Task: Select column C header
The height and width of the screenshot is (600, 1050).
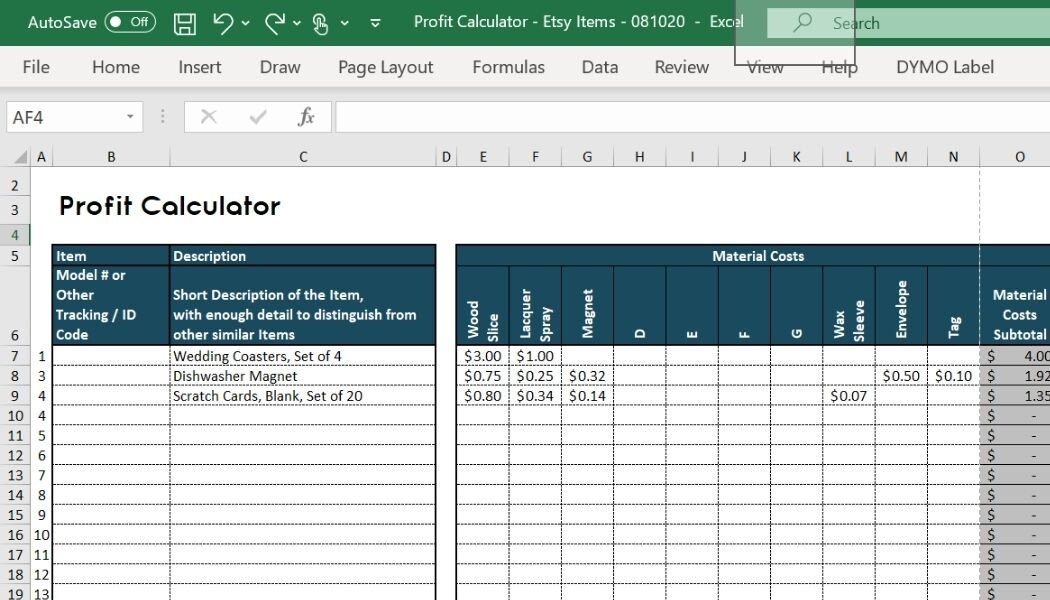Action: [303, 157]
